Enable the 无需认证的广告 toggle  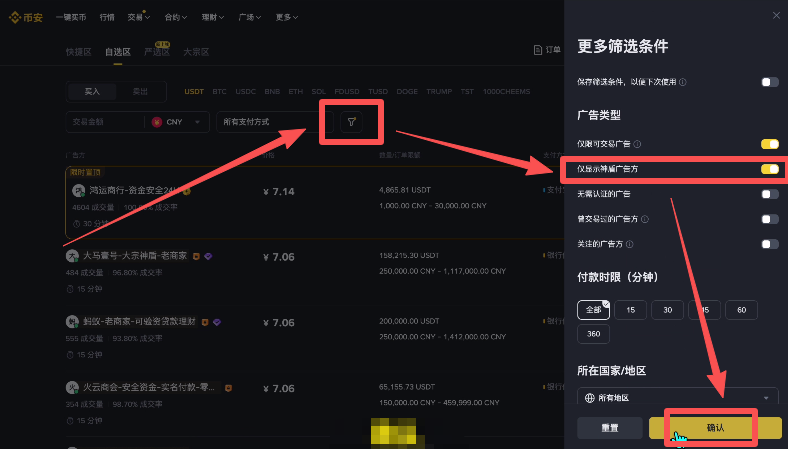click(769, 194)
